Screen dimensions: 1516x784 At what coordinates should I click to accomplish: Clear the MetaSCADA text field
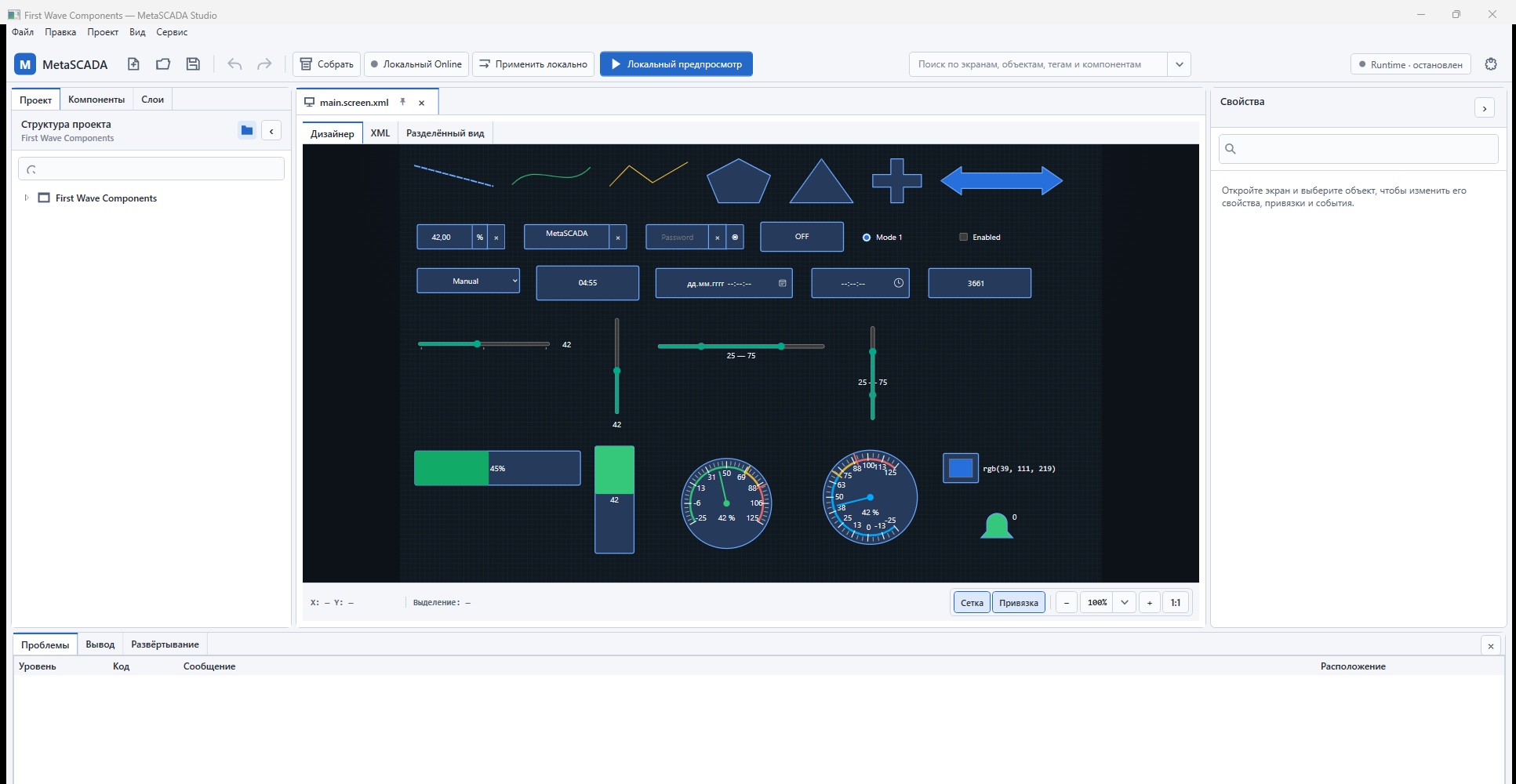[x=618, y=237]
